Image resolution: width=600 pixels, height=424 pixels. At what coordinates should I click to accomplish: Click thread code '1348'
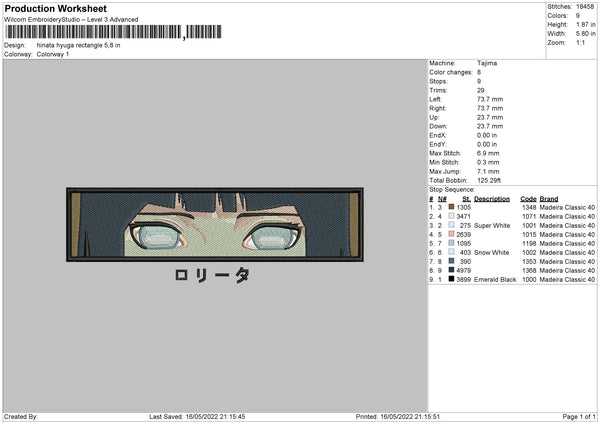pos(529,207)
